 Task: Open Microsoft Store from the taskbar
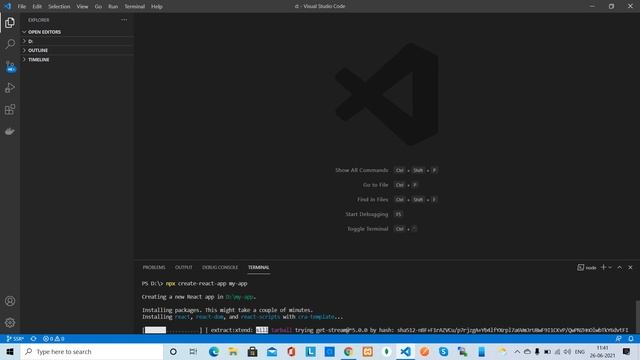click(x=252, y=351)
